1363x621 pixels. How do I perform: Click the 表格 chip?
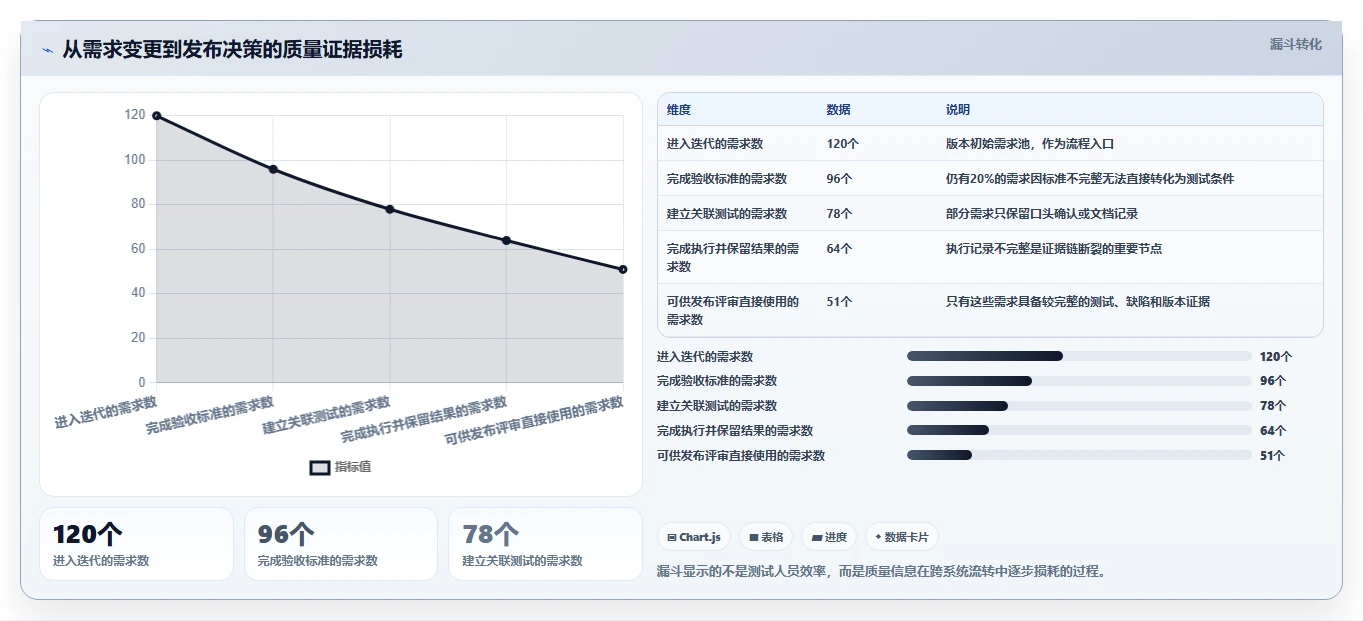coord(766,537)
